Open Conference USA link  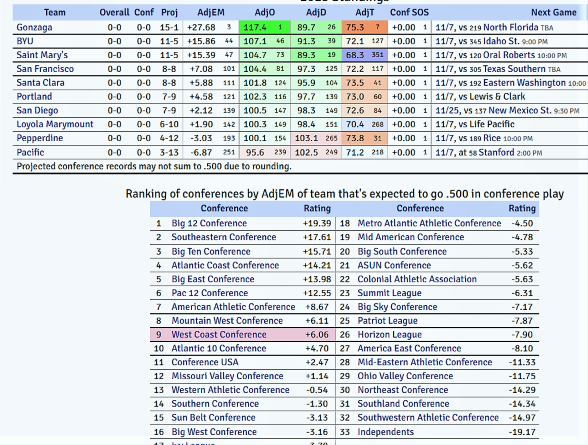(205, 362)
